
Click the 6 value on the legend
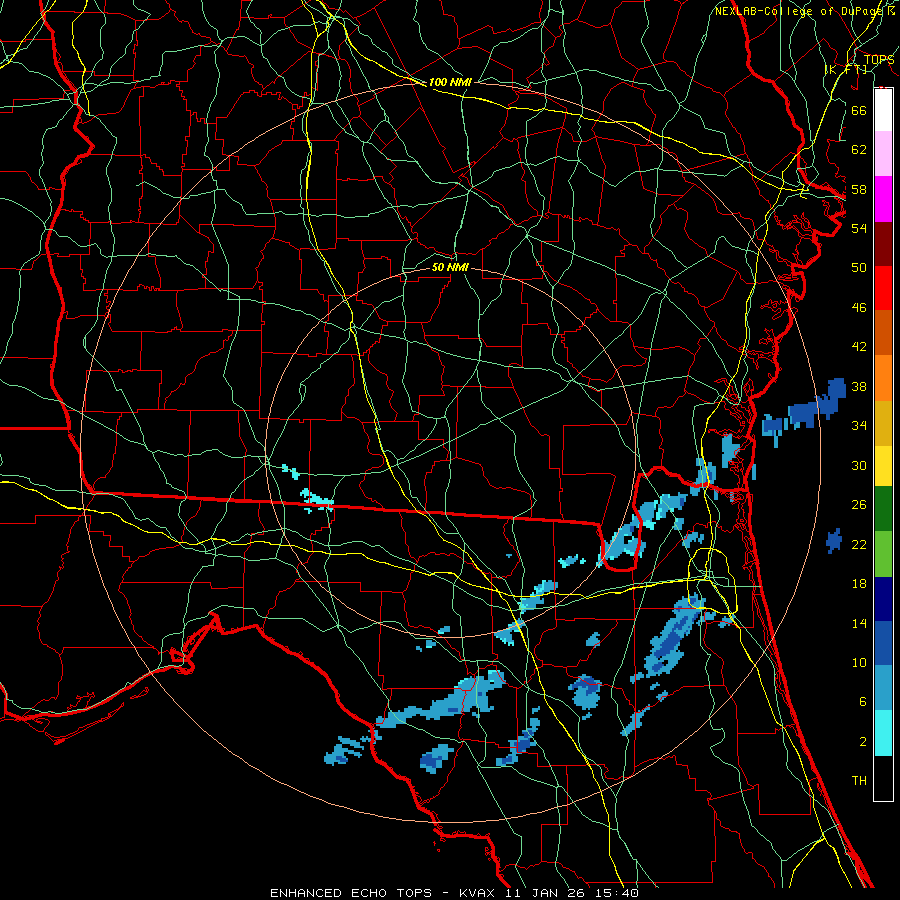[862, 702]
